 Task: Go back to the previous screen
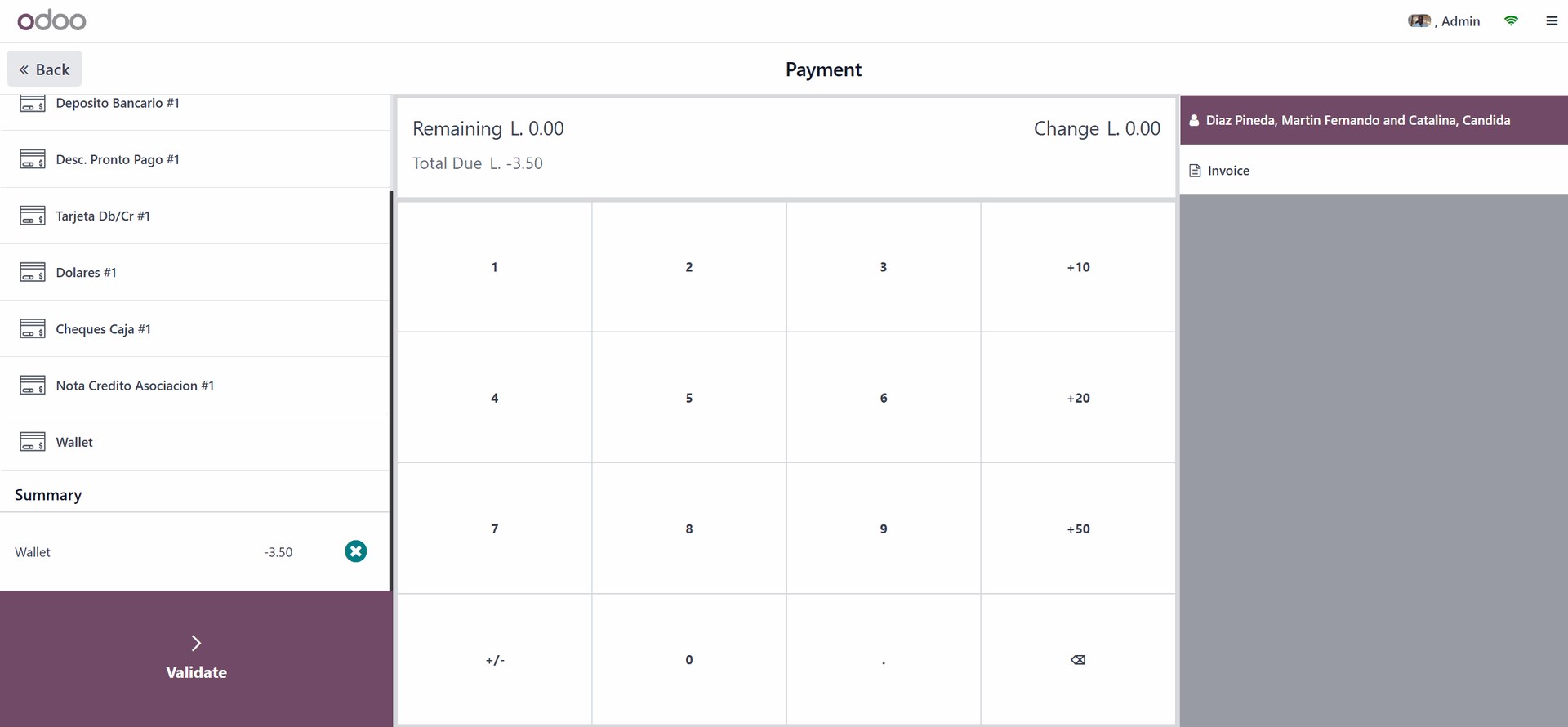click(45, 69)
